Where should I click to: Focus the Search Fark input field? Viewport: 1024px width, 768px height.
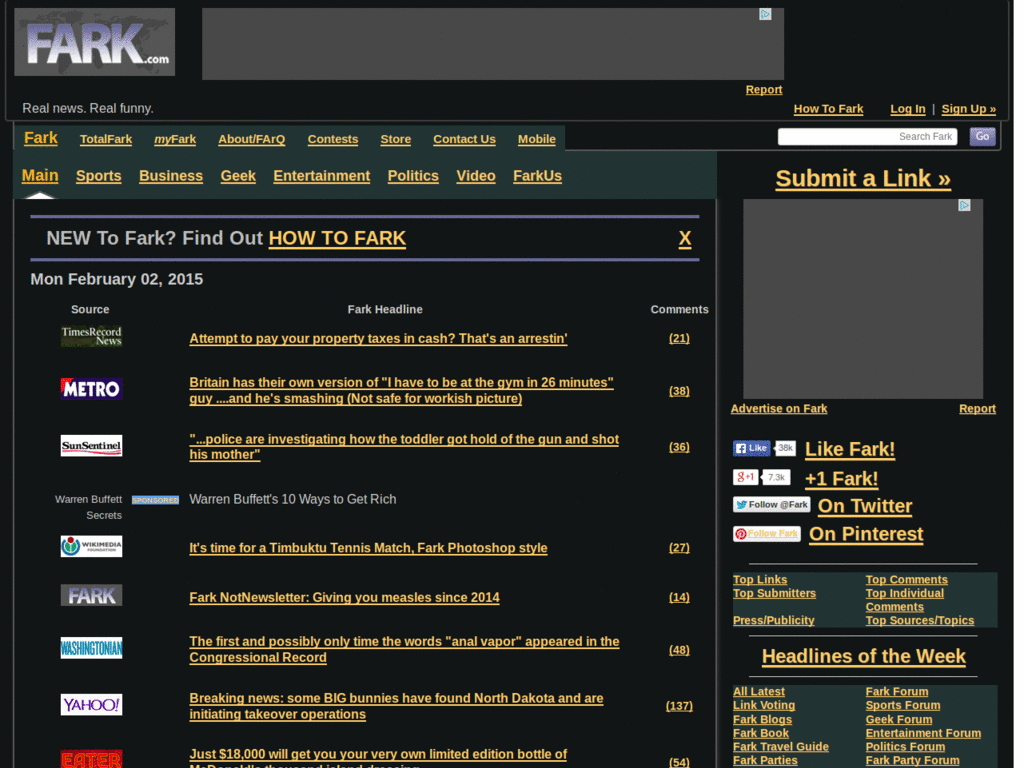tap(867, 136)
